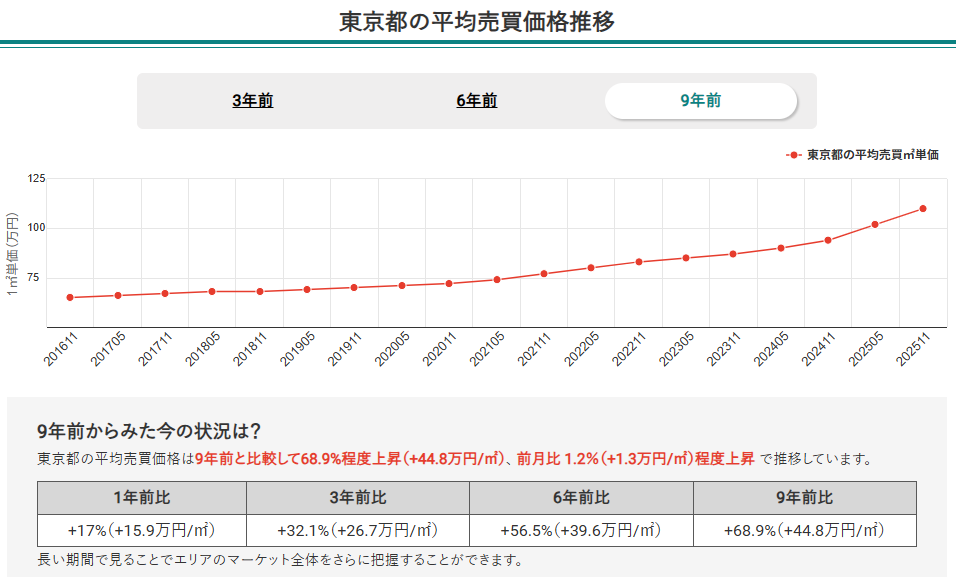This screenshot has height=577, width=956.
Task: Click the red dot above 202211
Action: coord(639,261)
